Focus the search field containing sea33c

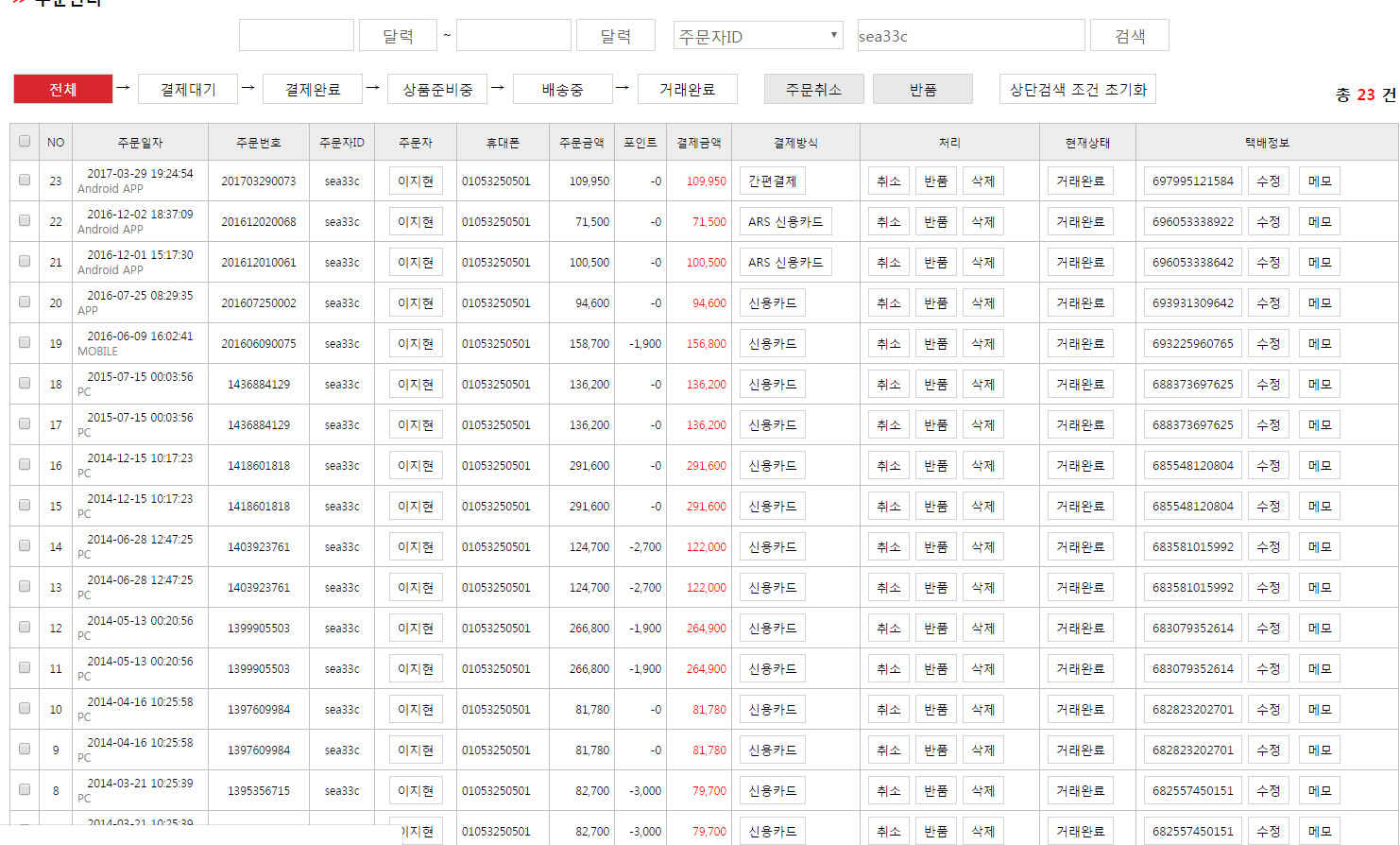click(971, 35)
